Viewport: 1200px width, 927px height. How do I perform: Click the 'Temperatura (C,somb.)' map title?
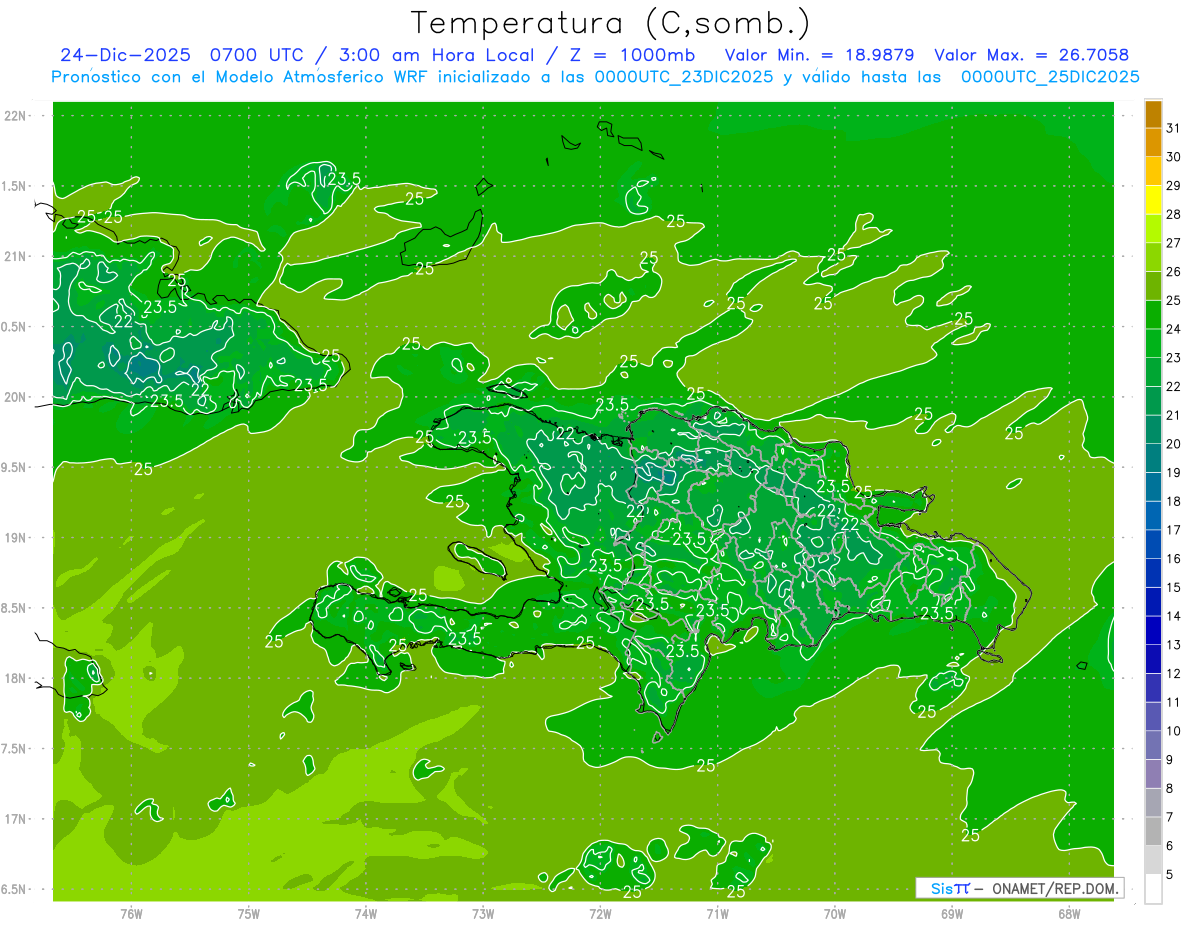click(610, 24)
